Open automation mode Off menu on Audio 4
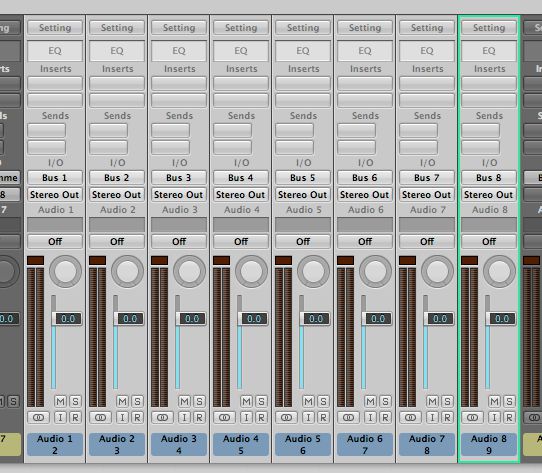The width and height of the screenshot is (542, 473). [241, 241]
